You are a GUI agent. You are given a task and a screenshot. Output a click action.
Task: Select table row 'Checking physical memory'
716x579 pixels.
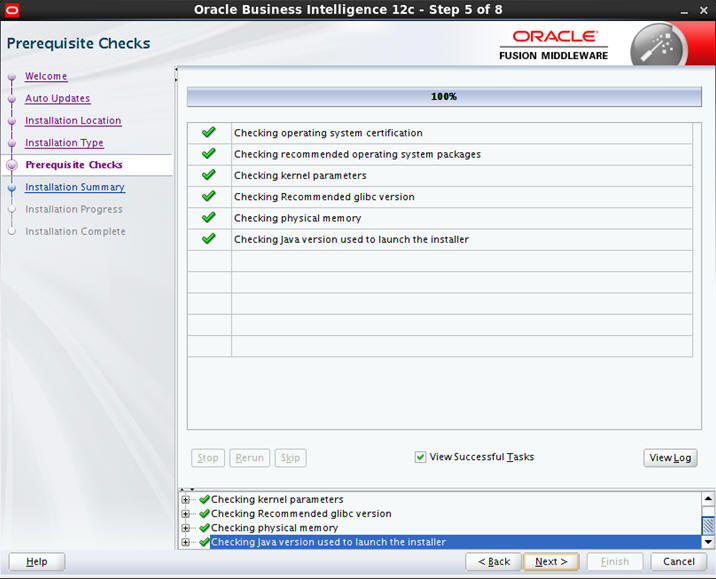coord(440,218)
